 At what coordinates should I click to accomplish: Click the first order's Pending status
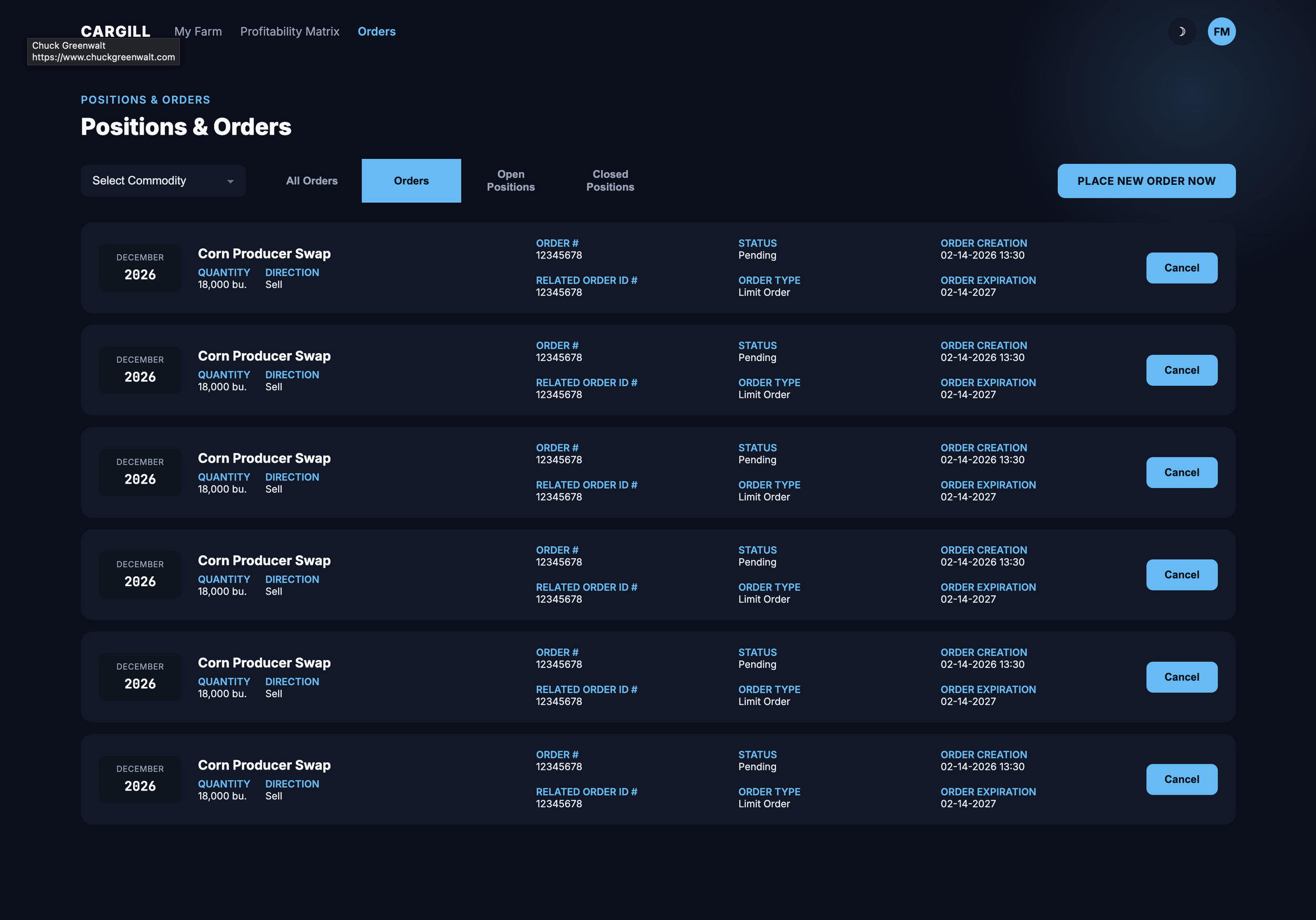757,255
